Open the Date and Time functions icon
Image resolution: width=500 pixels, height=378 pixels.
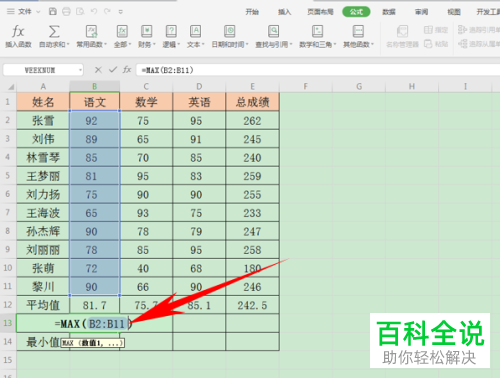point(230,32)
